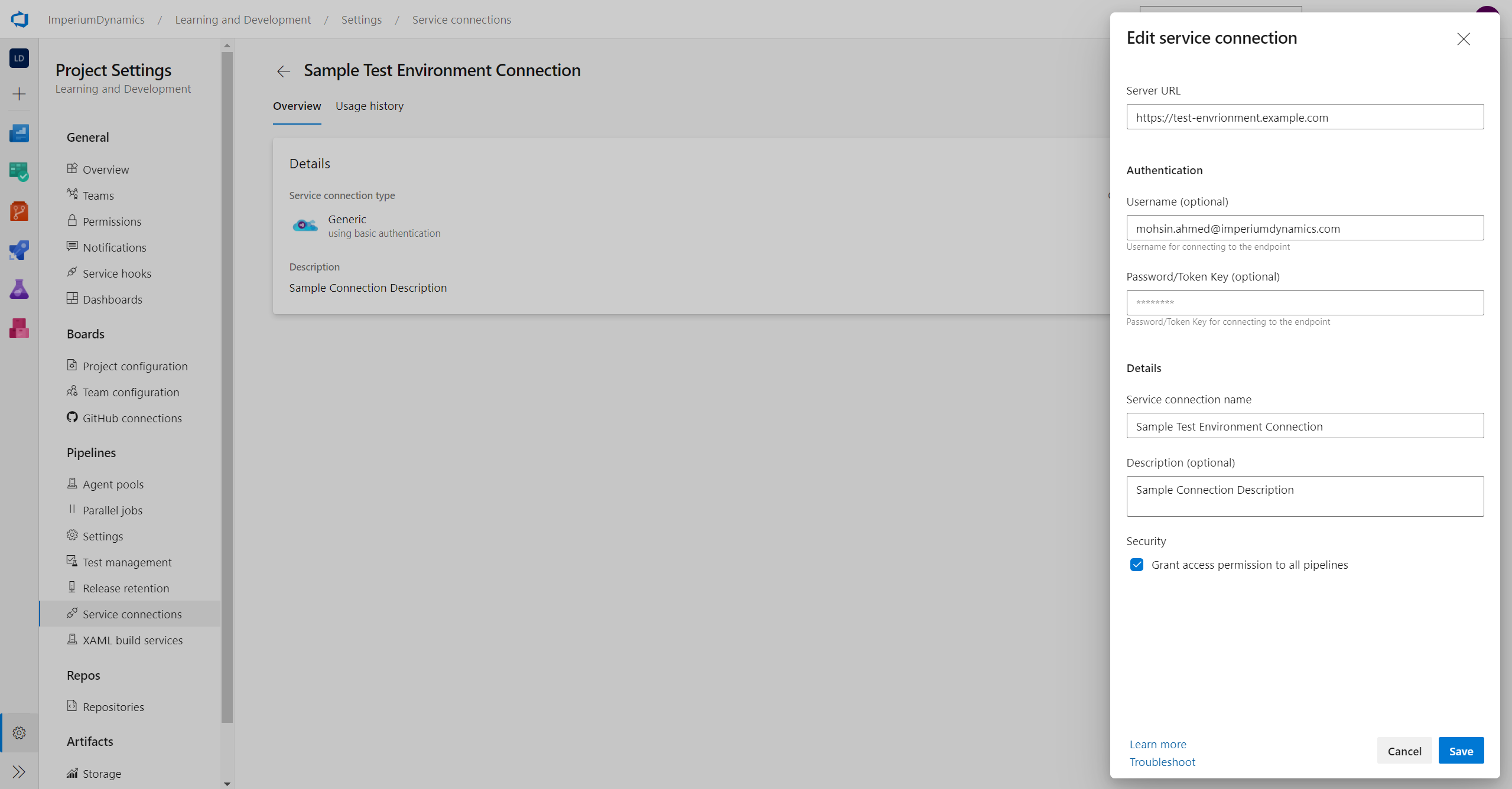Open the Learn more link
The height and width of the screenshot is (789, 1512).
[1156, 744]
